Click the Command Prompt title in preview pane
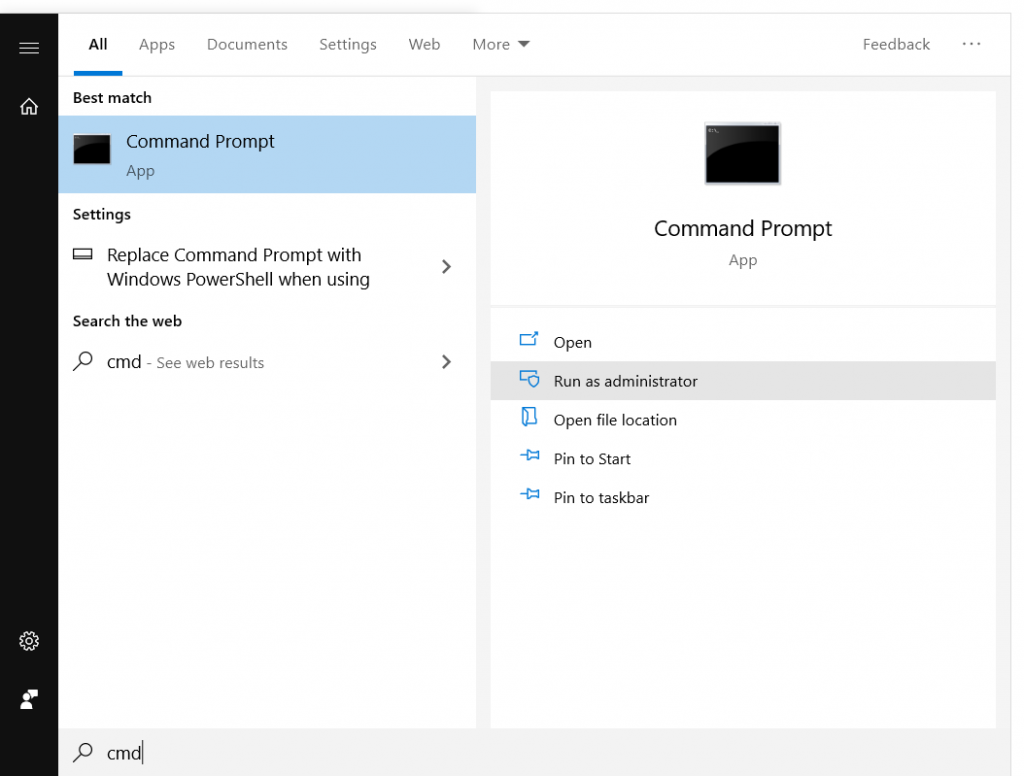The height and width of the screenshot is (776, 1024). pos(743,229)
